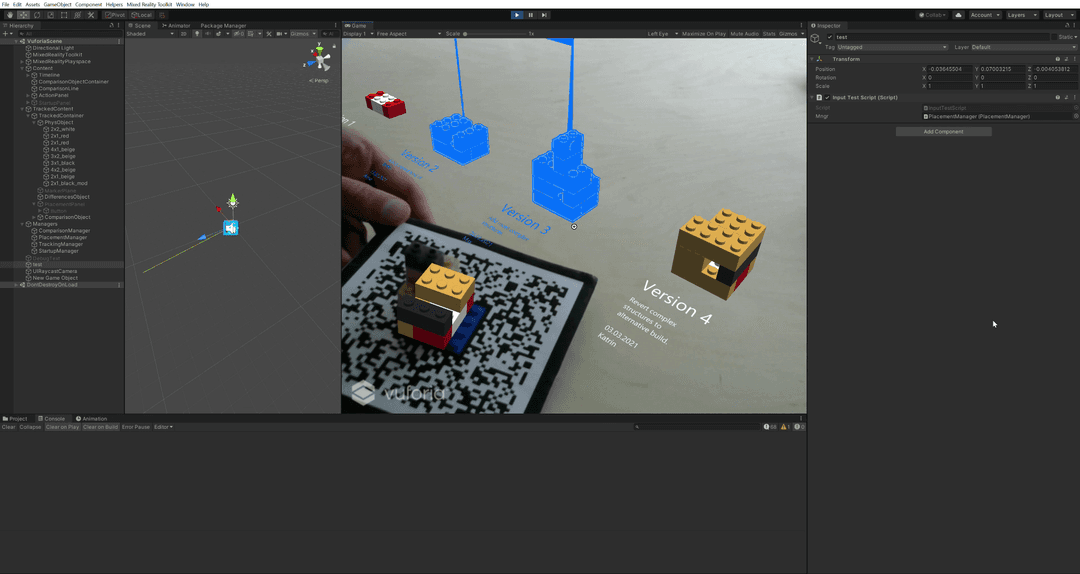Toggle the Local handle rotation button
The height and width of the screenshot is (574, 1080).
coord(141,14)
